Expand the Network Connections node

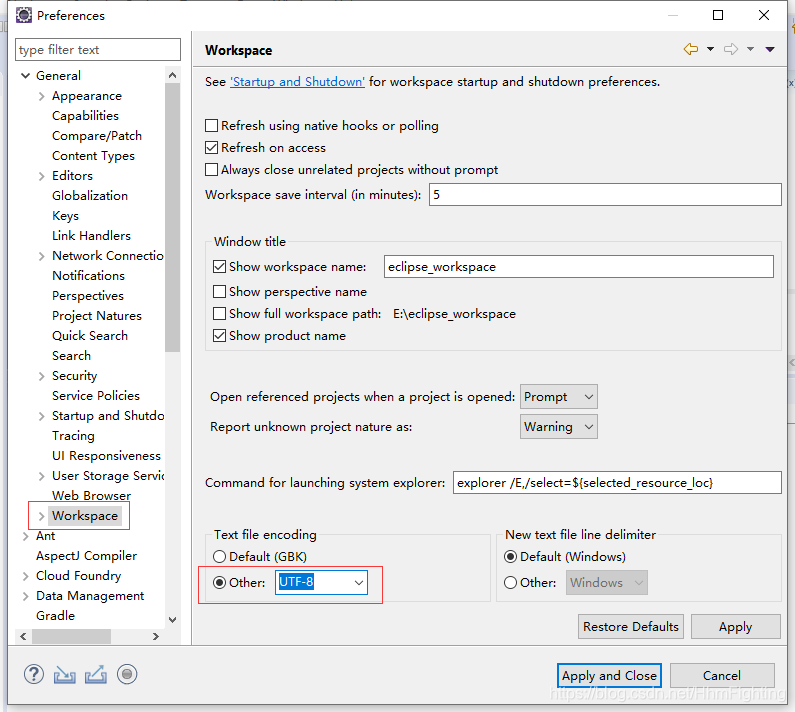pyautogui.click(x=42, y=256)
